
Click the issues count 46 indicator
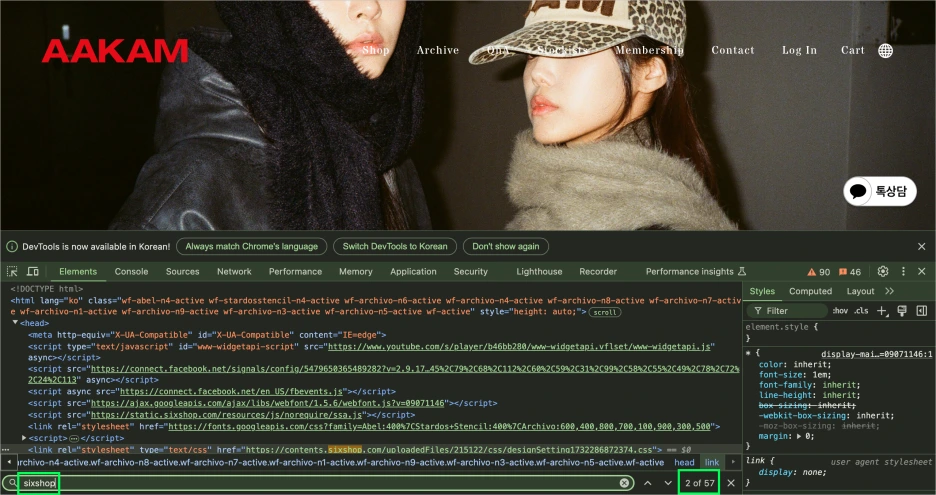[x=850, y=272]
